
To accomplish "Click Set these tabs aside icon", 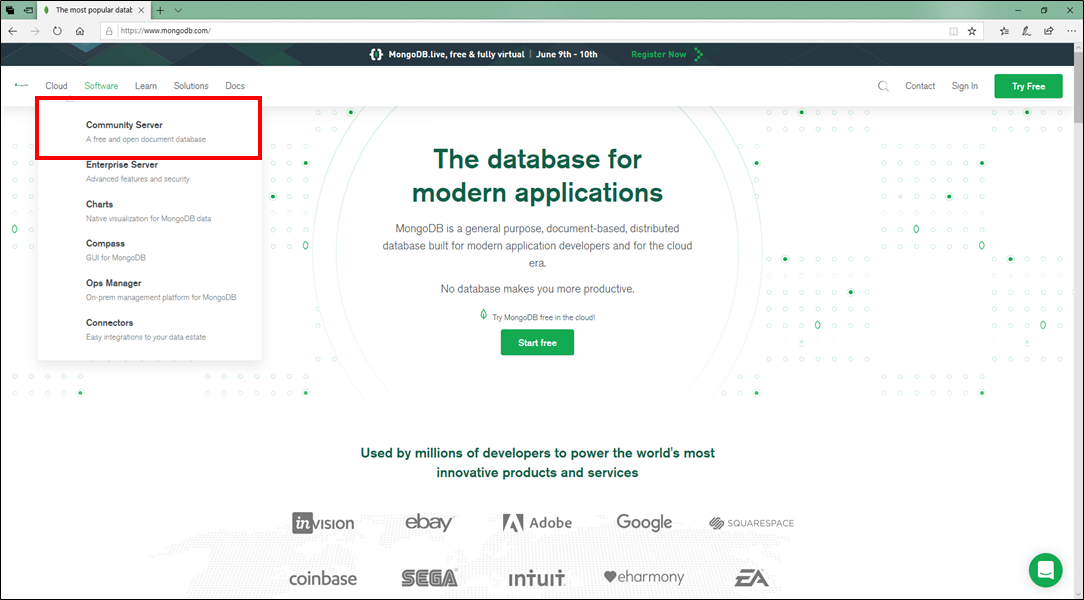I will (29, 10).
